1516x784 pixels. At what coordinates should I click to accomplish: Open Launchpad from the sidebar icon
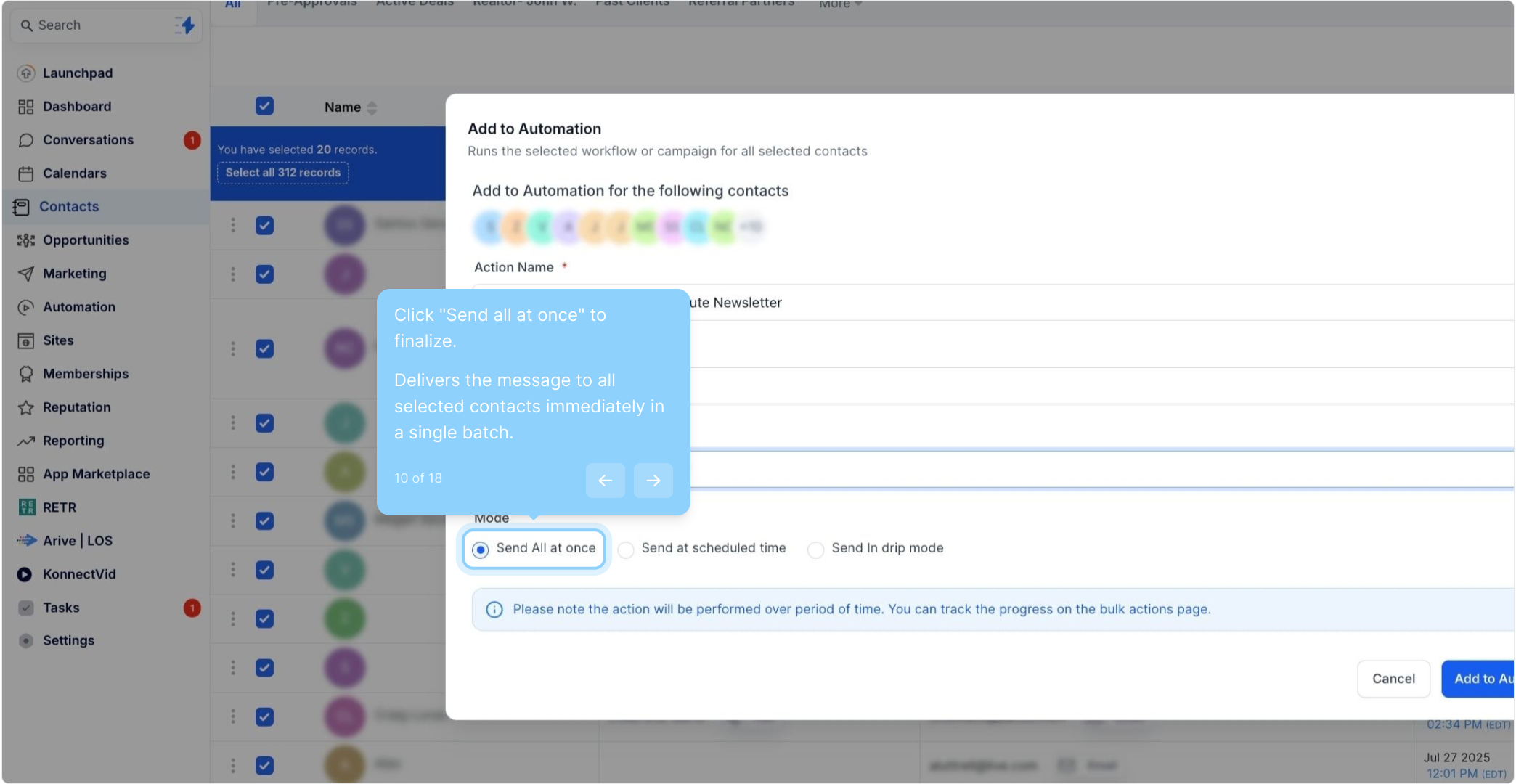pyautogui.click(x=26, y=73)
